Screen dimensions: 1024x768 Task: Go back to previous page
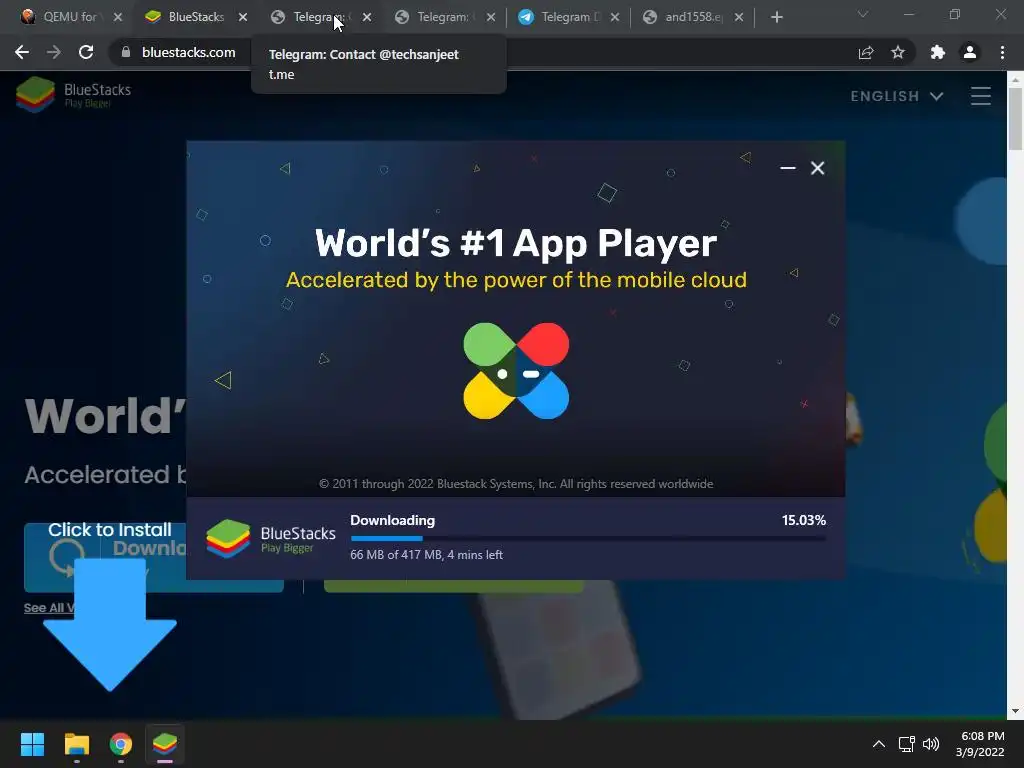tap(22, 52)
